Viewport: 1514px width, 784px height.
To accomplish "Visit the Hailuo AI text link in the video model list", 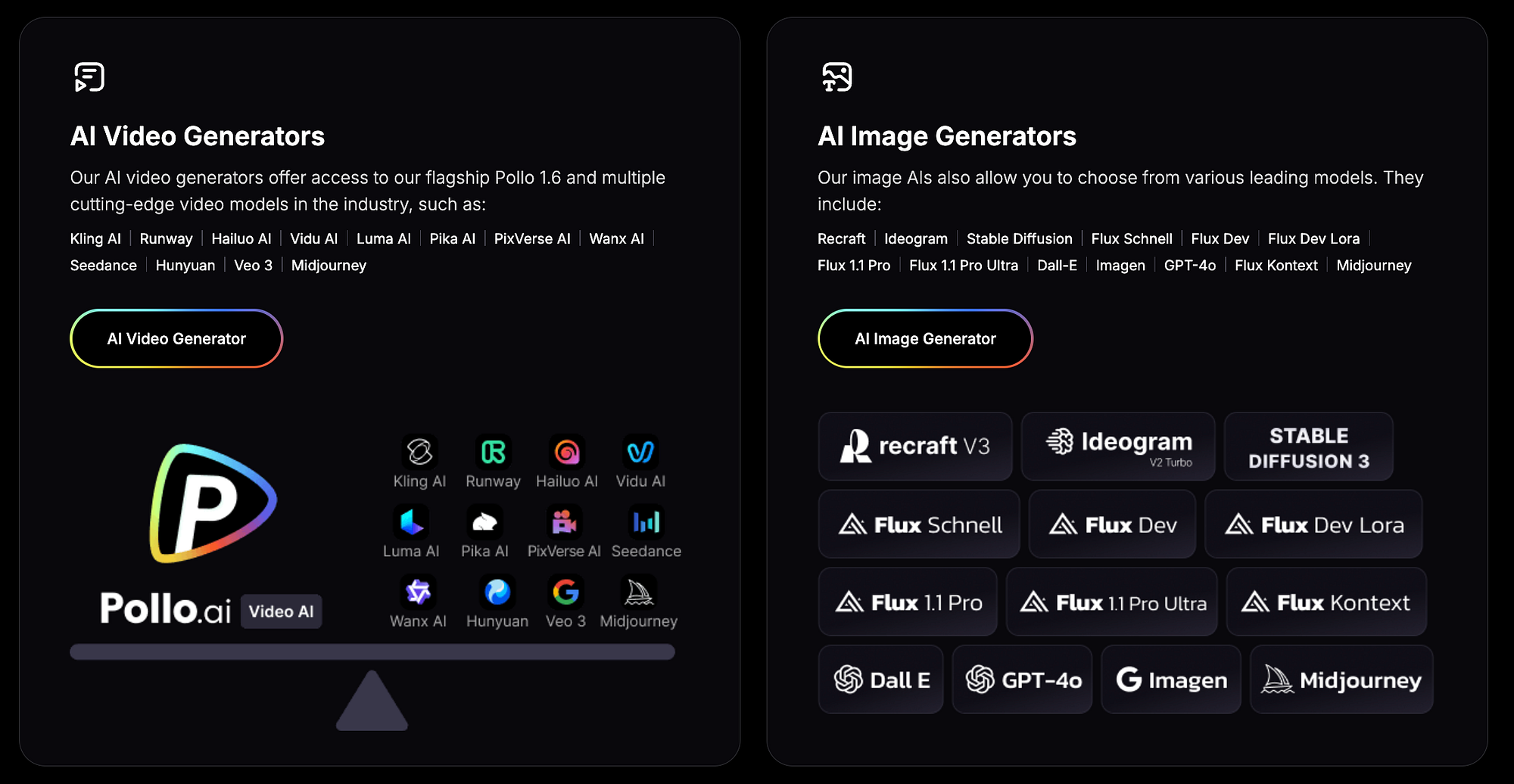I will [241, 239].
